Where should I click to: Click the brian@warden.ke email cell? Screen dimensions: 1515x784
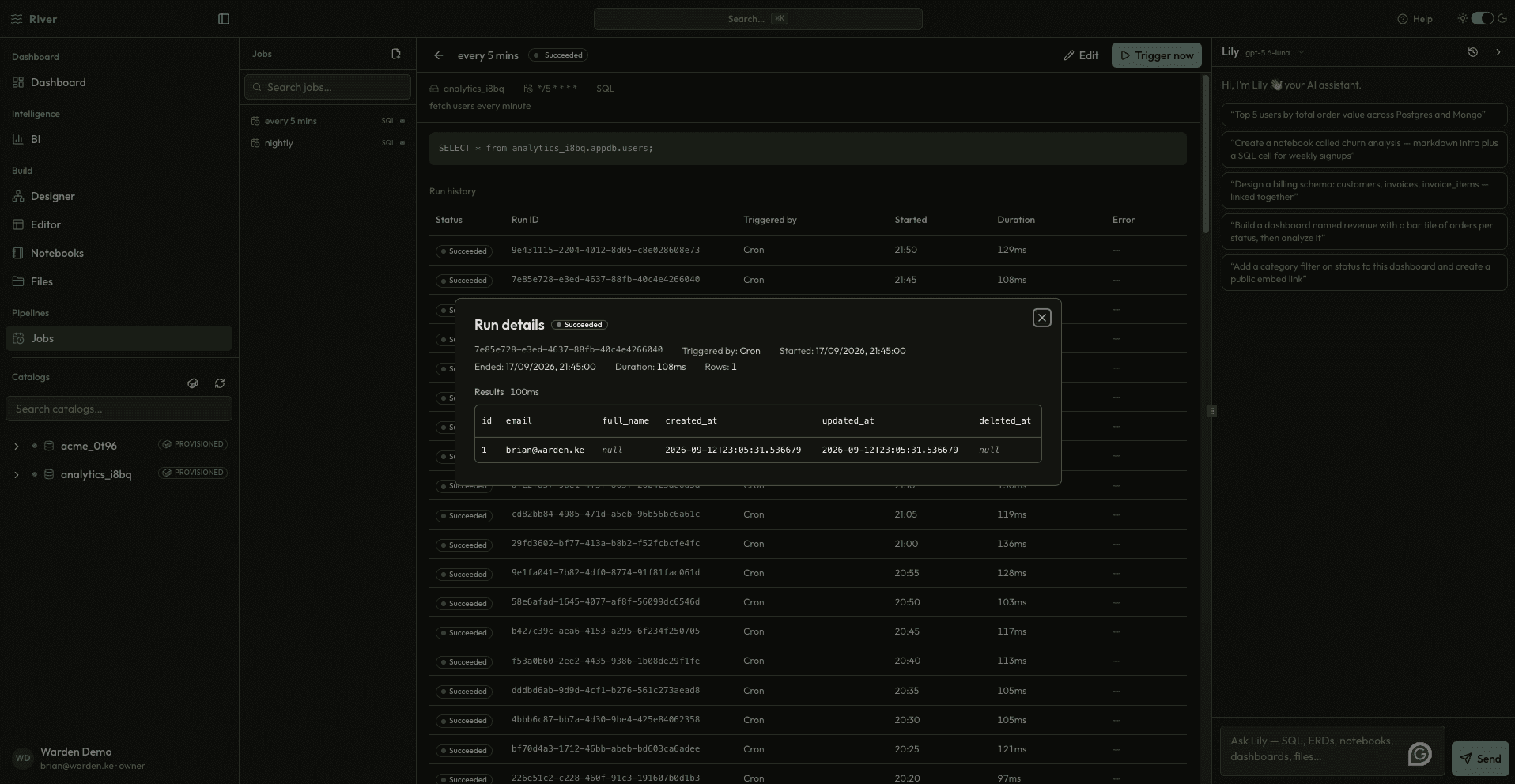[545, 450]
